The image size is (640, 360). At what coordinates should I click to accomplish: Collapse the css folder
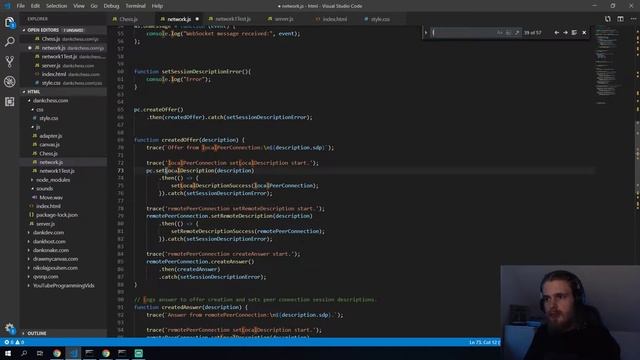click(39, 109)
